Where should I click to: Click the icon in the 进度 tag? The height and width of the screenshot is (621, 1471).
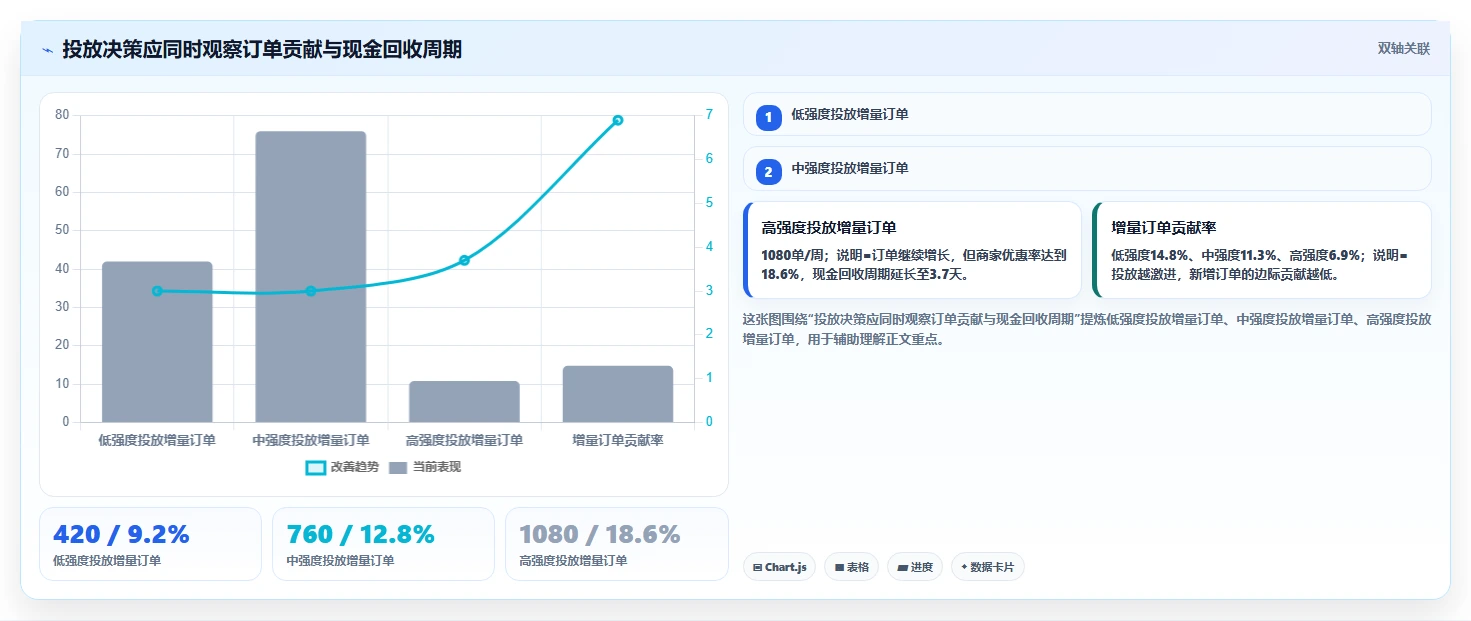pos(902,567)
